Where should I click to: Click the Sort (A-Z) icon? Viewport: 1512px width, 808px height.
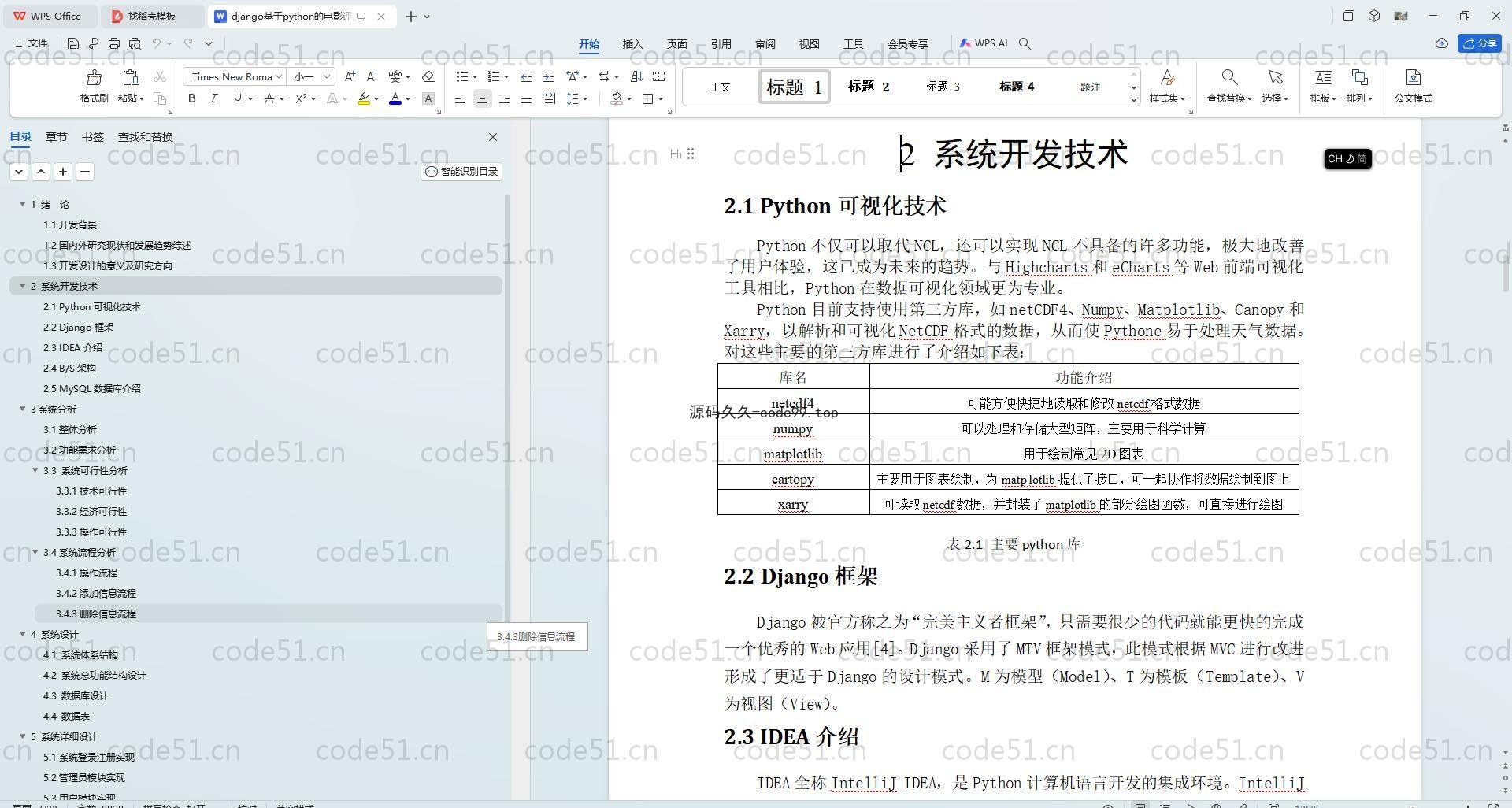click(636, 76)
